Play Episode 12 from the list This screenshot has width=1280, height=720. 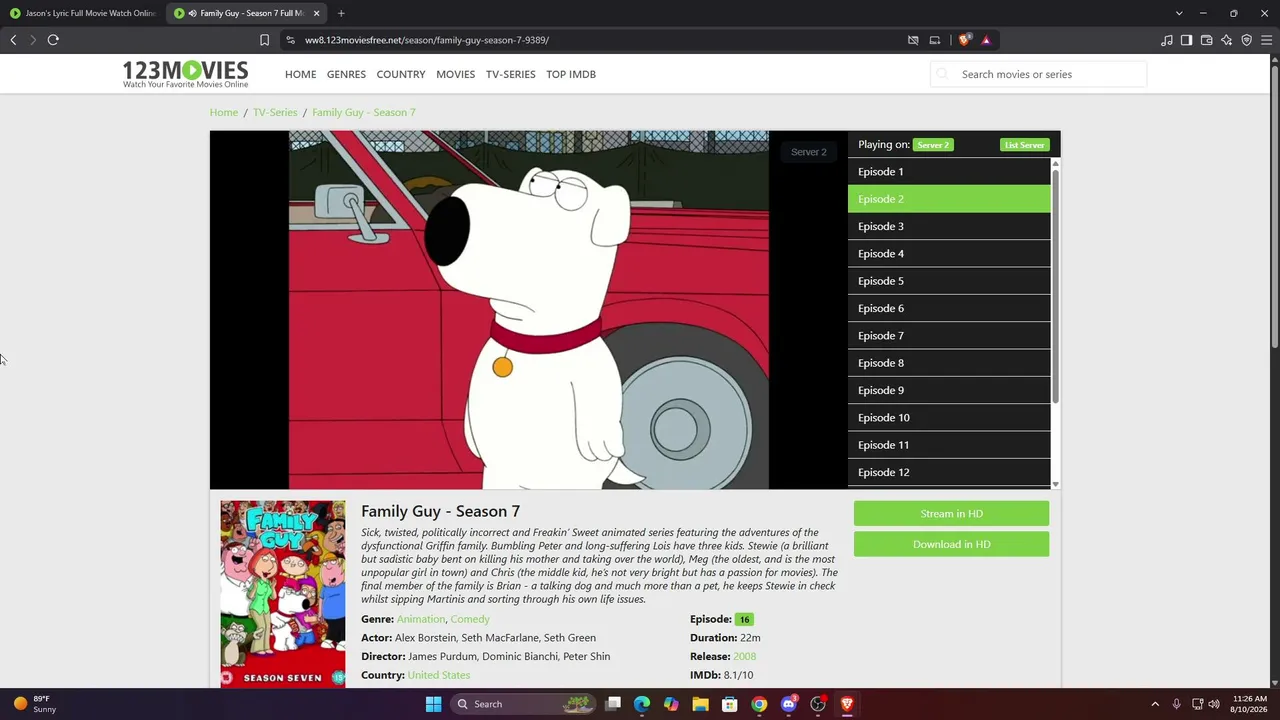tap(949, 472)
